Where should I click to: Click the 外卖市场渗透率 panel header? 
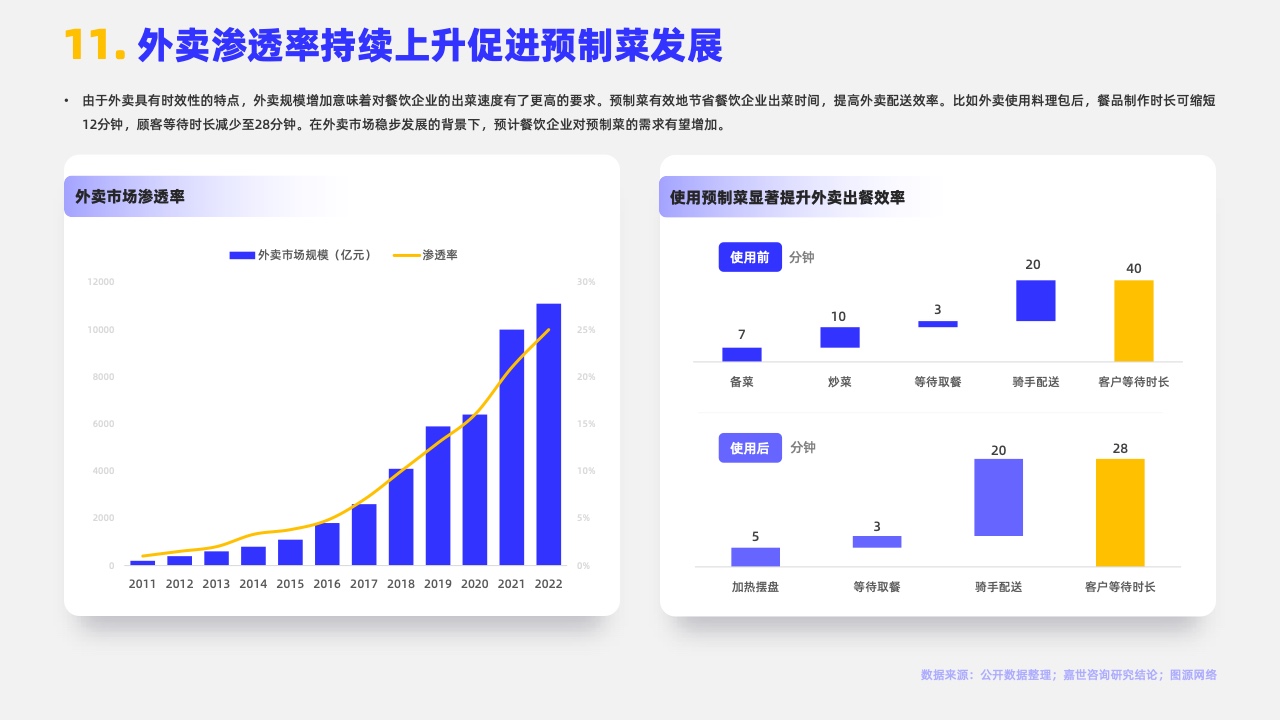(130, 197)
